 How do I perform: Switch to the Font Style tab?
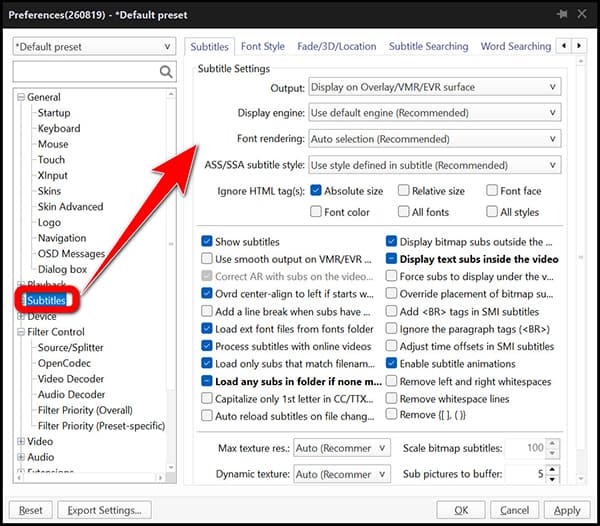(x=262, y=46)
